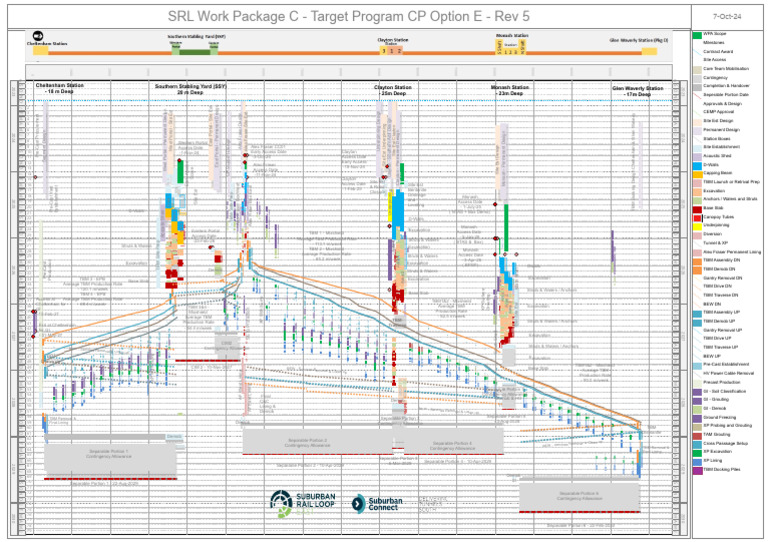This screenshot has width=768, height=542.
Task: Click the yellow Cheltenham Station block on alignment strip
Action: [41, 51]
